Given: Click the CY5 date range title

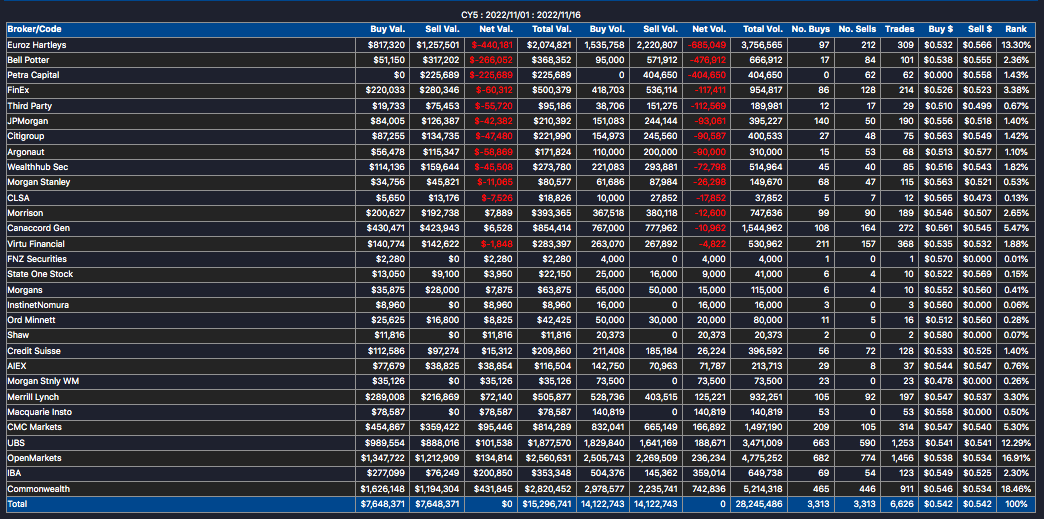Looking at the screenshot, I should (x=521, y=14).
